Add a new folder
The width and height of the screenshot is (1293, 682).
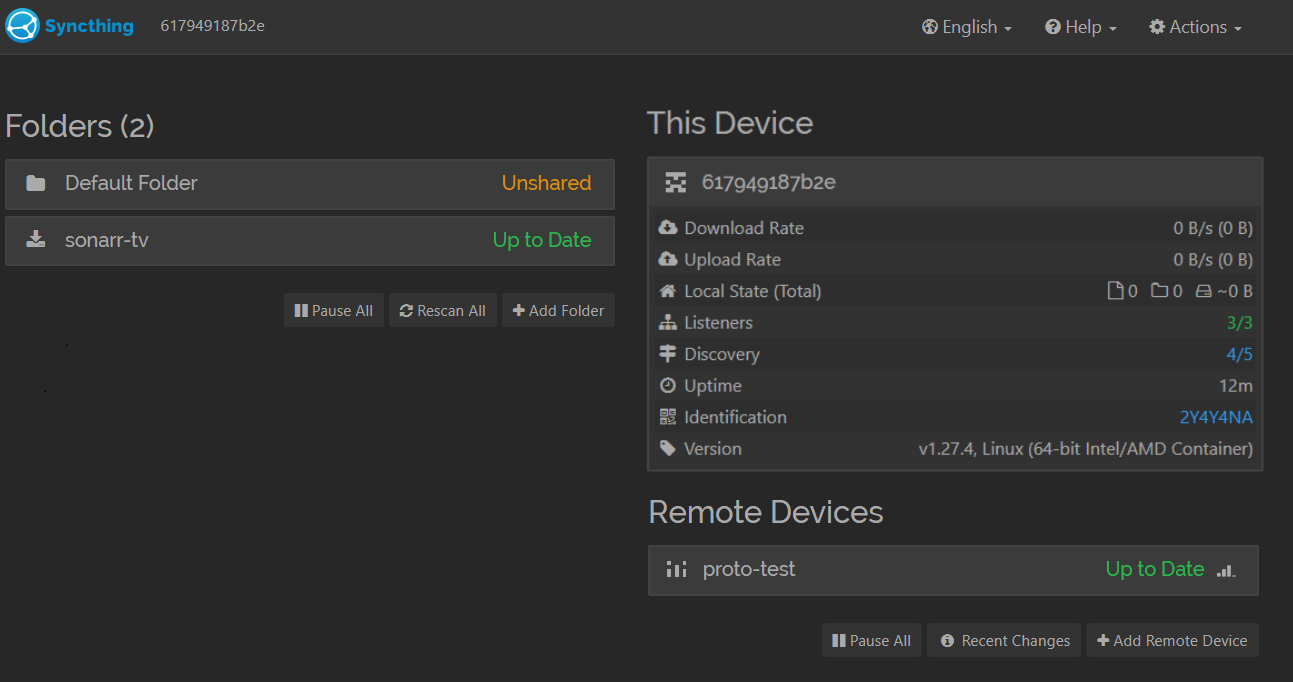558,310
